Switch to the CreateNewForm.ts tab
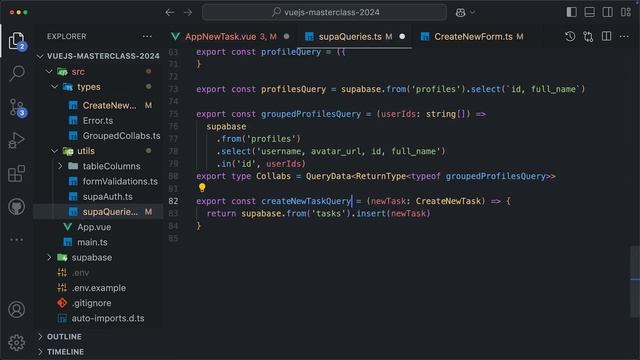Image resolution: width=640 pixels, height=360 pixels. (473, 37)
